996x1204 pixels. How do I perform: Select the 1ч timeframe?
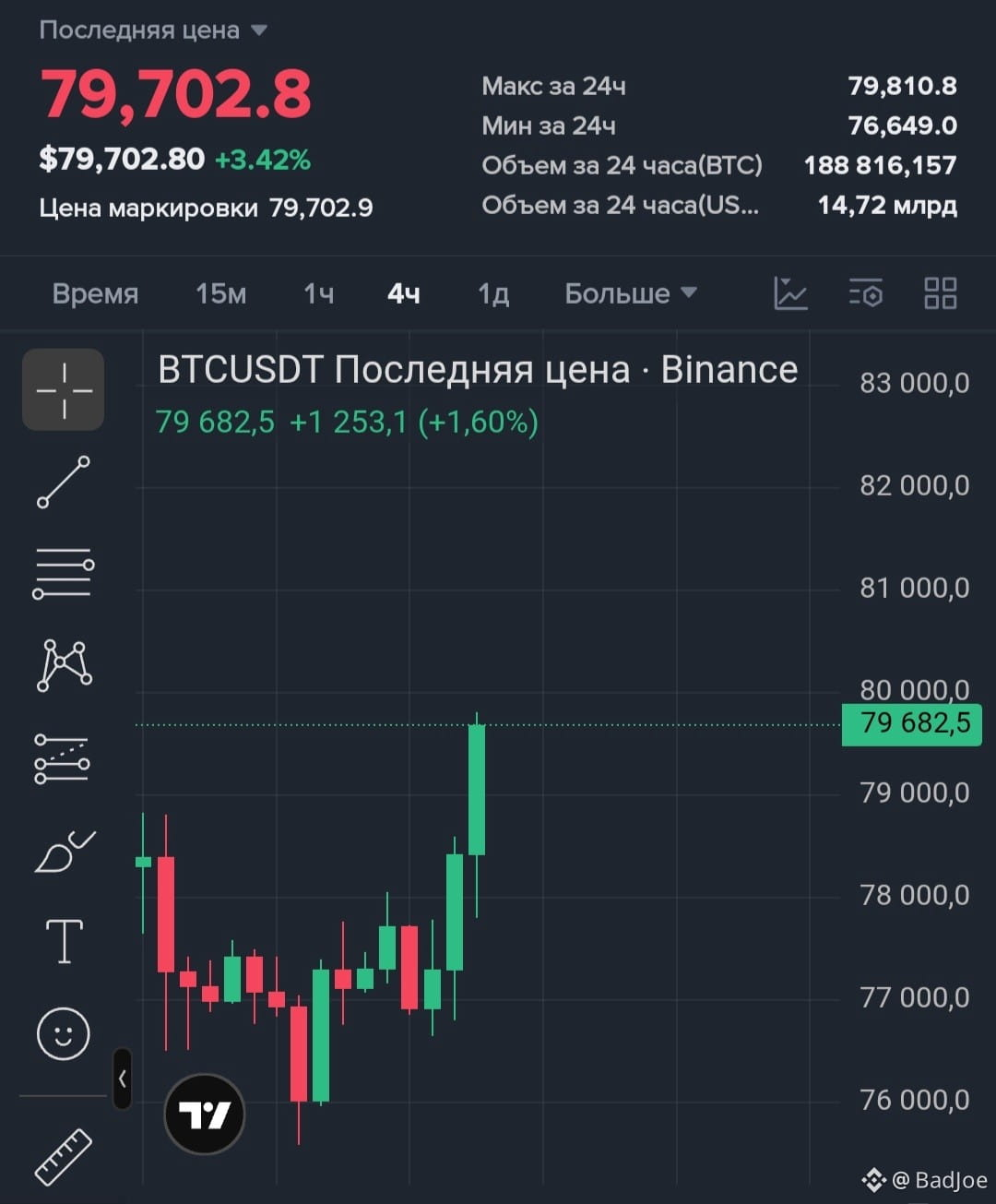(319, 293)
